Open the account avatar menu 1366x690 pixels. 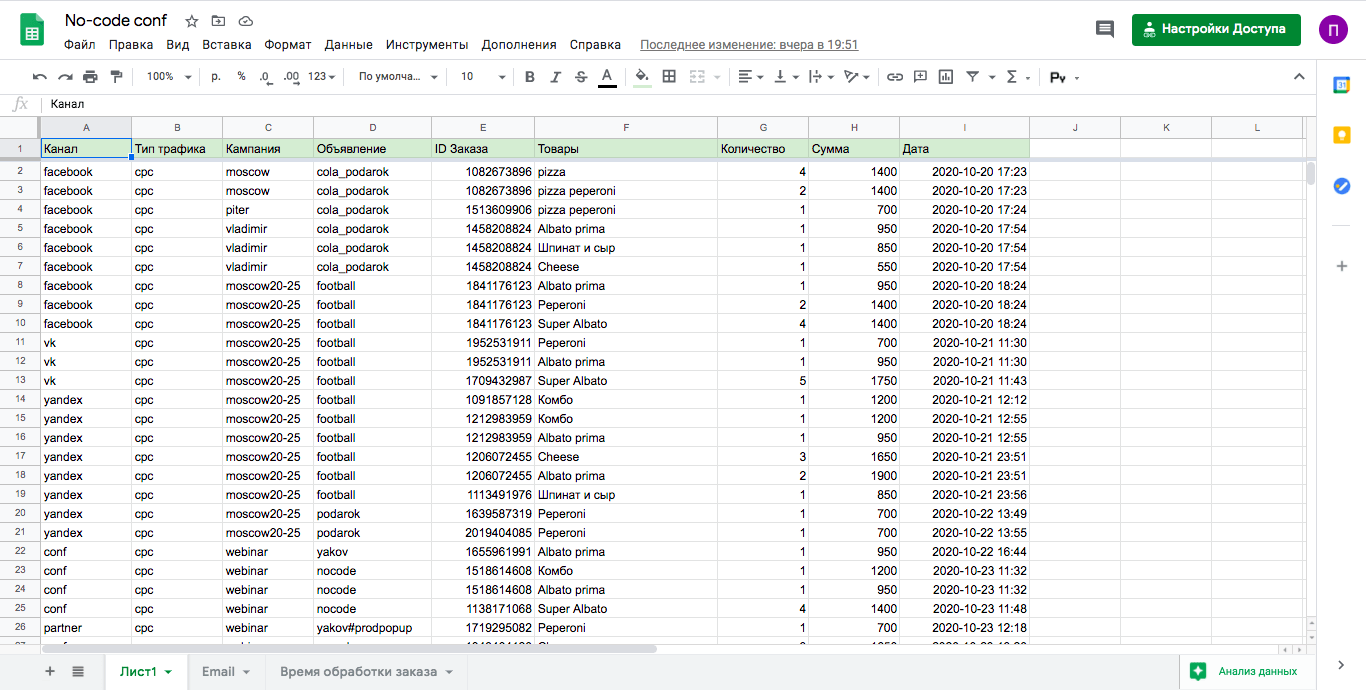[1333, 29]
